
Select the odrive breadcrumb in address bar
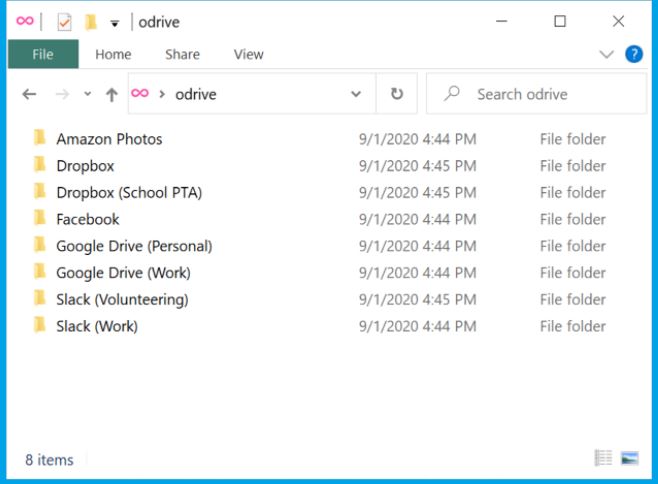click(196, 94)
